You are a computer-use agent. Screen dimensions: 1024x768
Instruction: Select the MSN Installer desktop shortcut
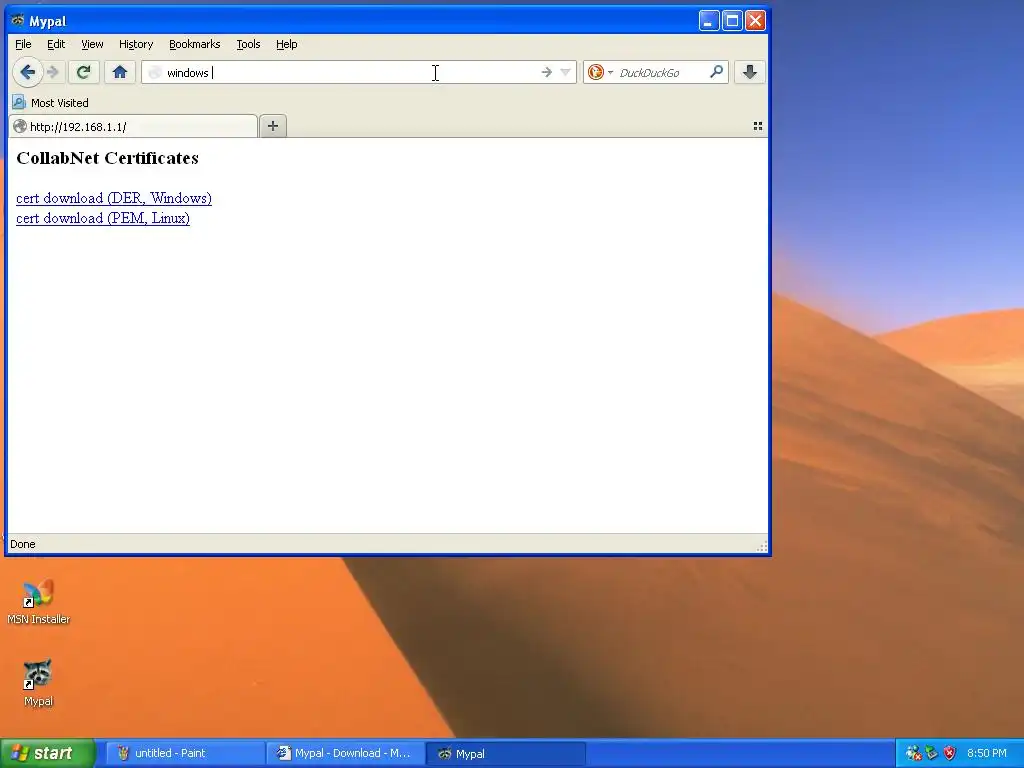(x=38, y=601)
